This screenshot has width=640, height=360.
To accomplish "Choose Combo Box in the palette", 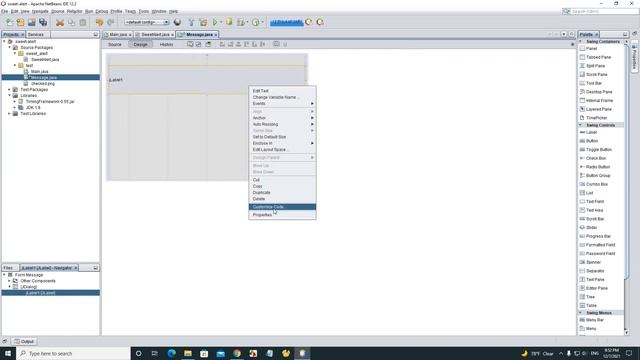I will (597, 184).
